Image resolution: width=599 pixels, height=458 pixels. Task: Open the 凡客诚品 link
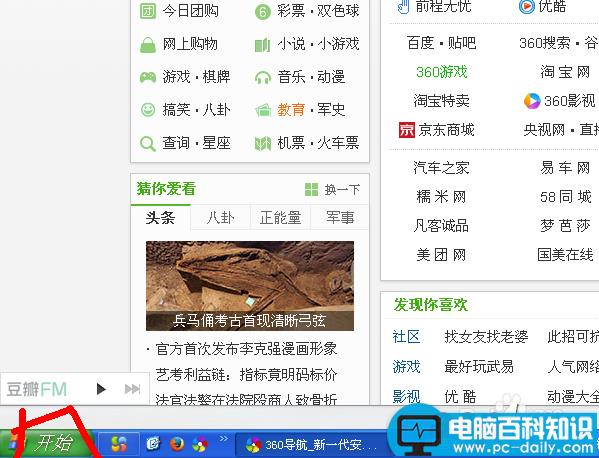point(441,225)
